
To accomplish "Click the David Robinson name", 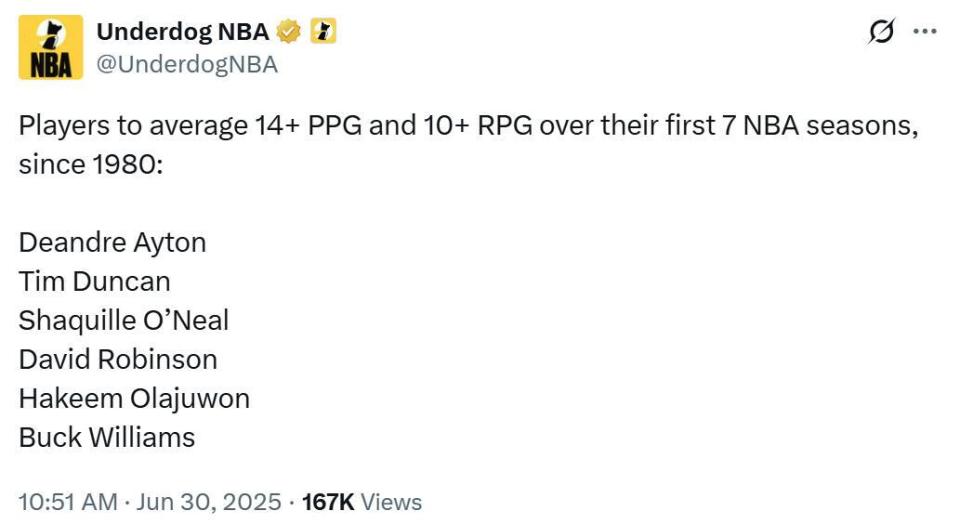I will click(118, 359).
